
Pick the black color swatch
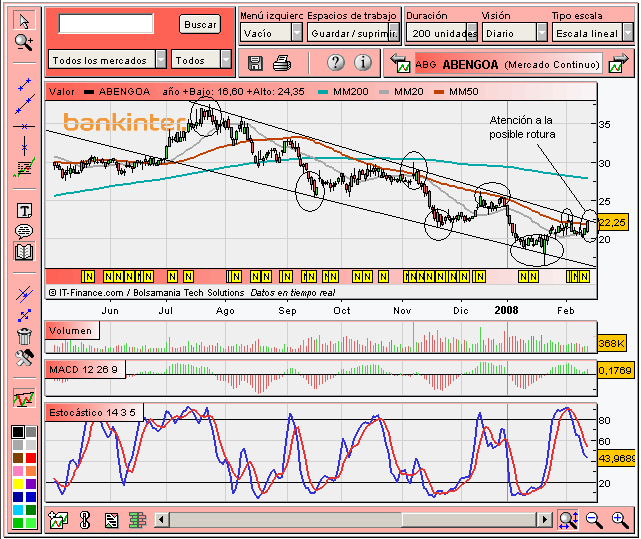18,432
